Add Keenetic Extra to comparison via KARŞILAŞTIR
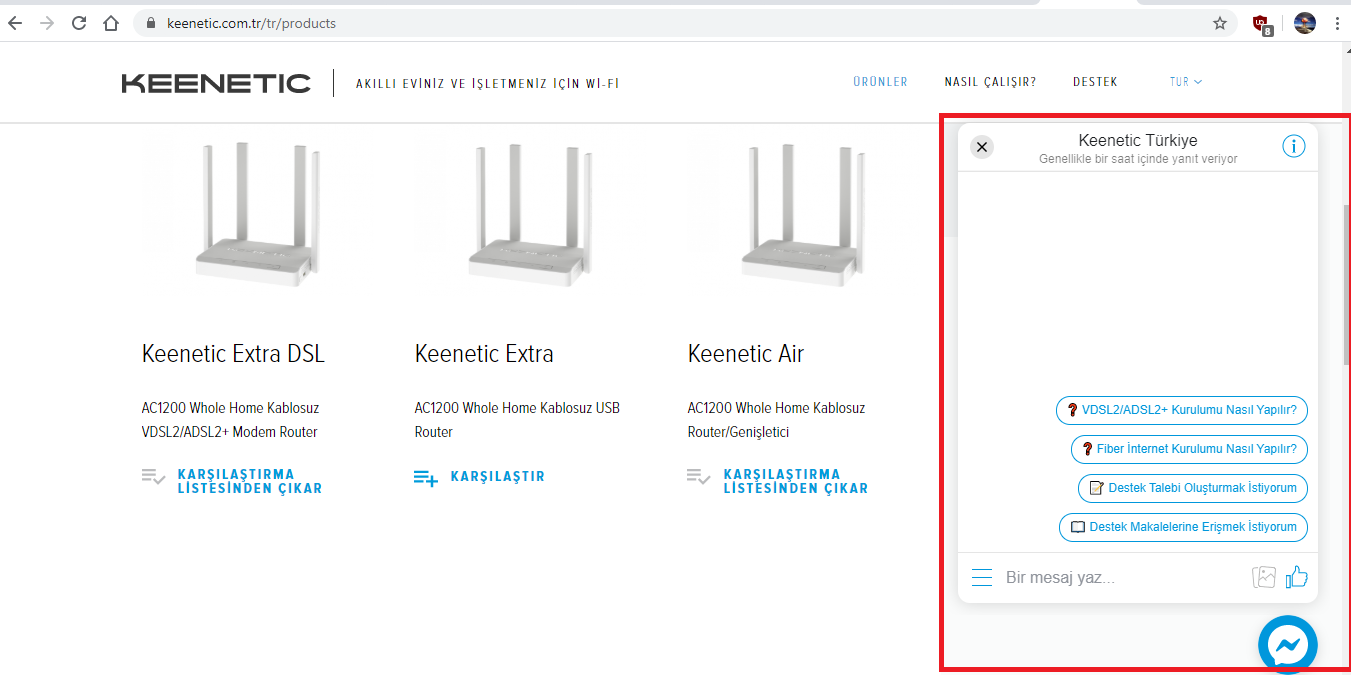 click(x=498, y=477)
